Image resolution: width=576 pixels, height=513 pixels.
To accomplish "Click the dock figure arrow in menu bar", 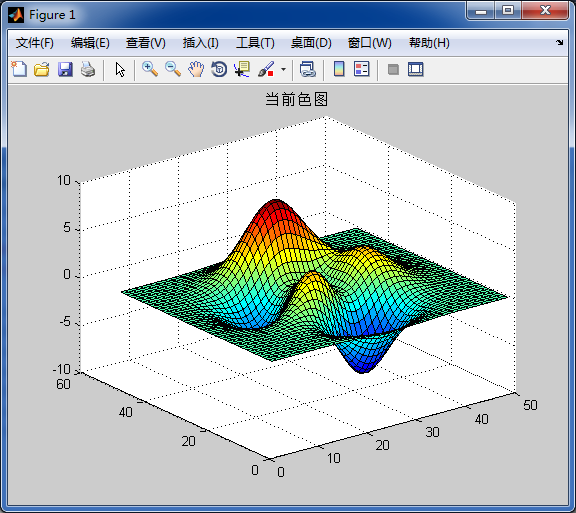I will pyautogui.click(x=559, y=43).
